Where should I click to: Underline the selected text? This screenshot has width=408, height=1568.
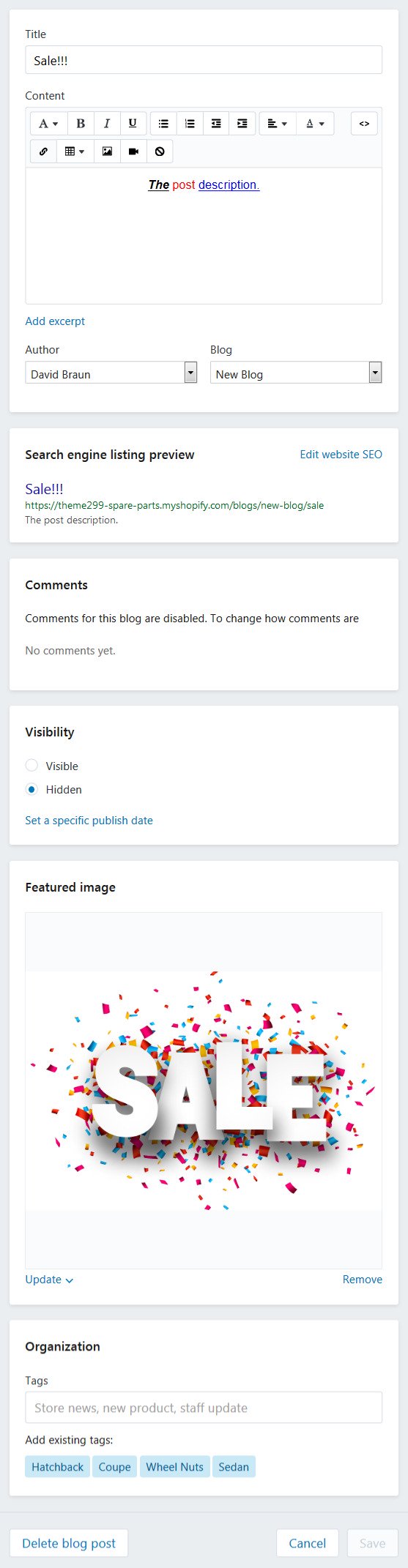click(x=133, y=124)
